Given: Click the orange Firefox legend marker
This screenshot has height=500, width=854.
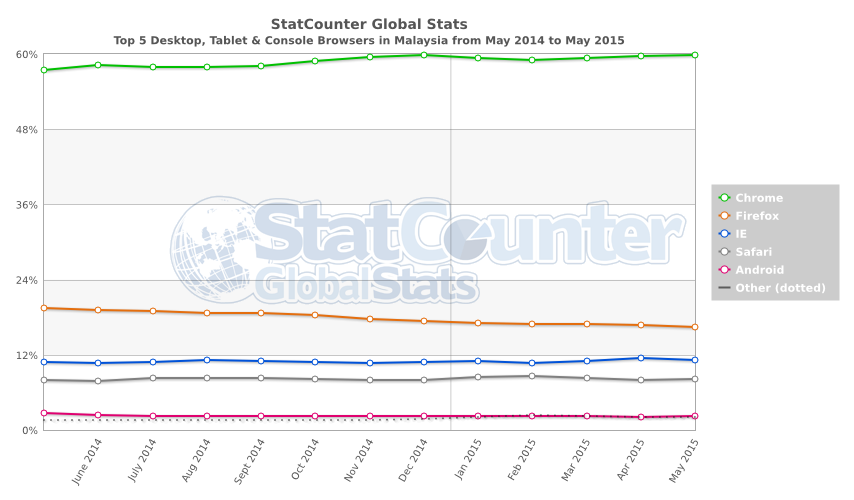Looking at the screenshot, I should [x=725, y=216].
